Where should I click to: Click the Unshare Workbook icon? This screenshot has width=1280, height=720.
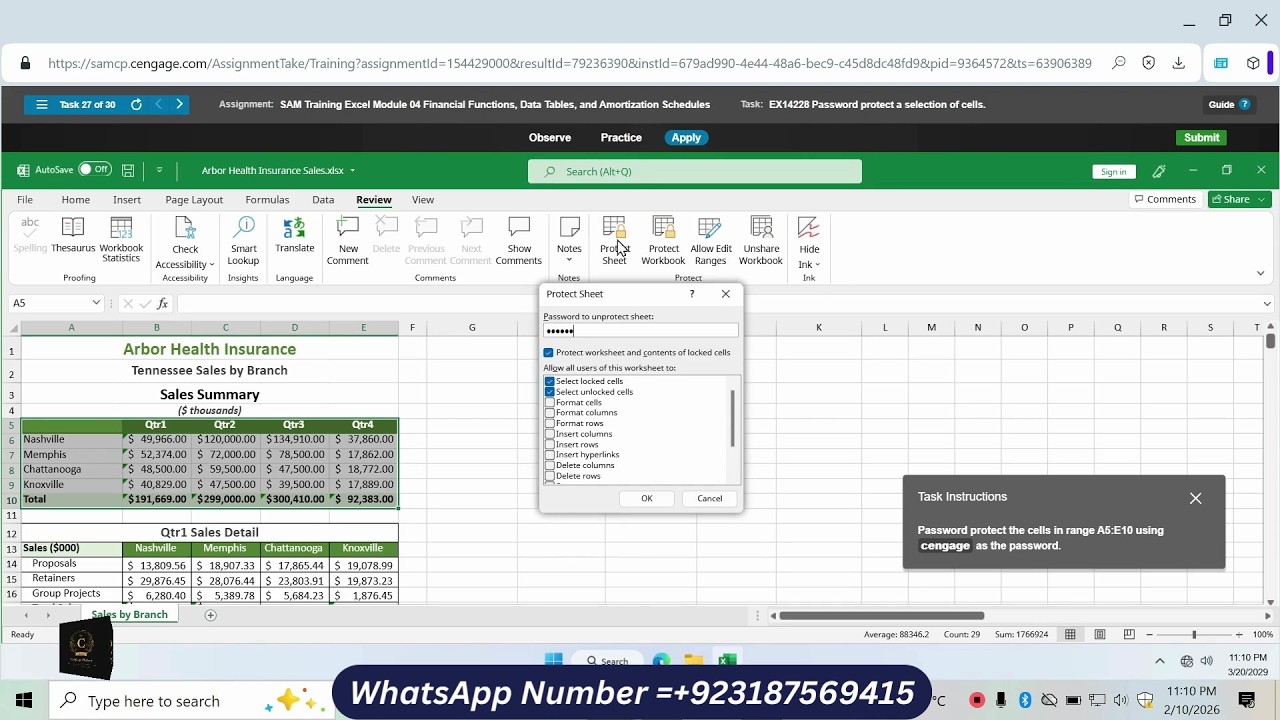[761, 241]
